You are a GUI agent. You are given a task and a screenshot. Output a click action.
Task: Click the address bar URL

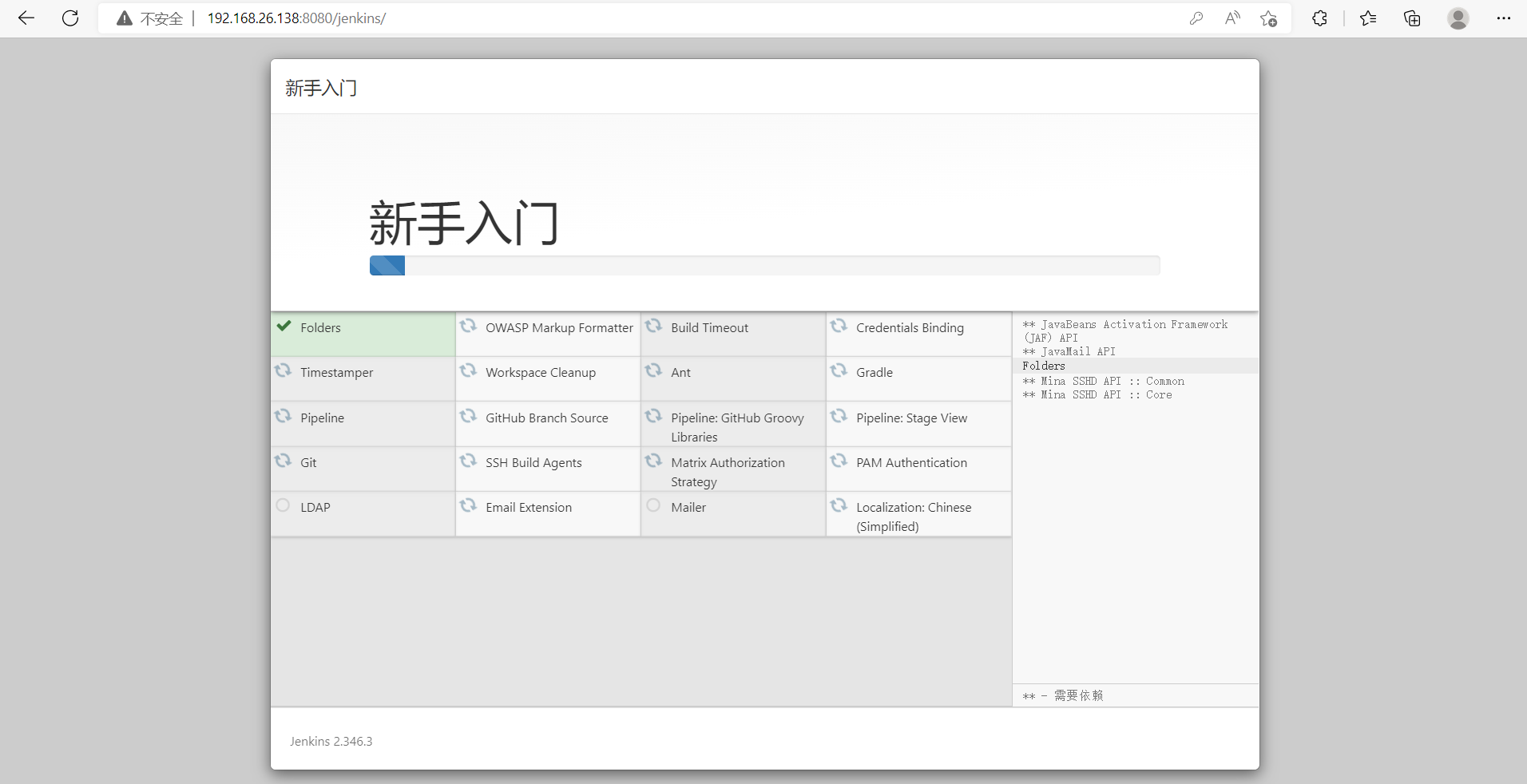point(296,18)
